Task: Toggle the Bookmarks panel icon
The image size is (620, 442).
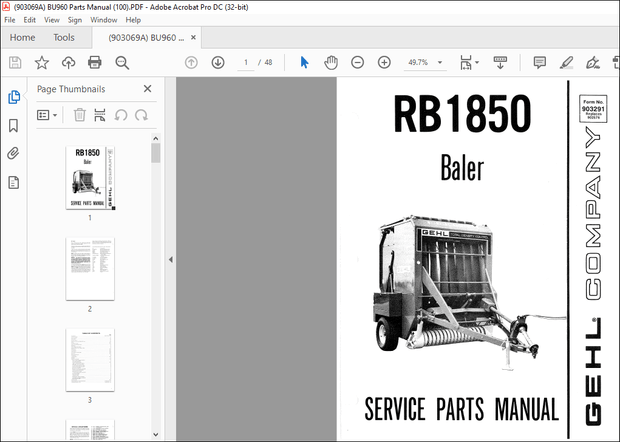Action: pos(14,125)
